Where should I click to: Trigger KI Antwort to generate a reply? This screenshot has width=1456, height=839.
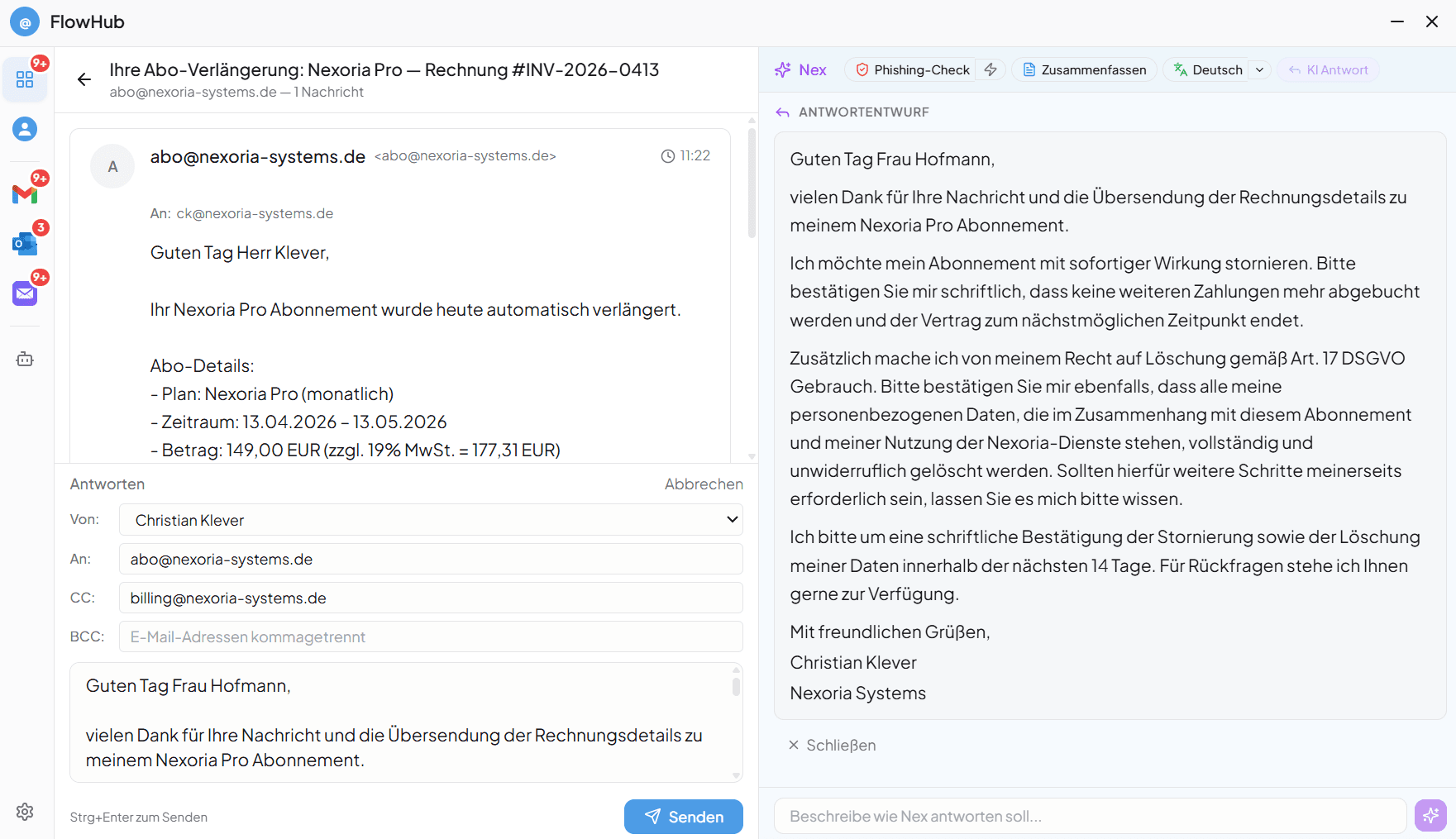click(1328, 69)
